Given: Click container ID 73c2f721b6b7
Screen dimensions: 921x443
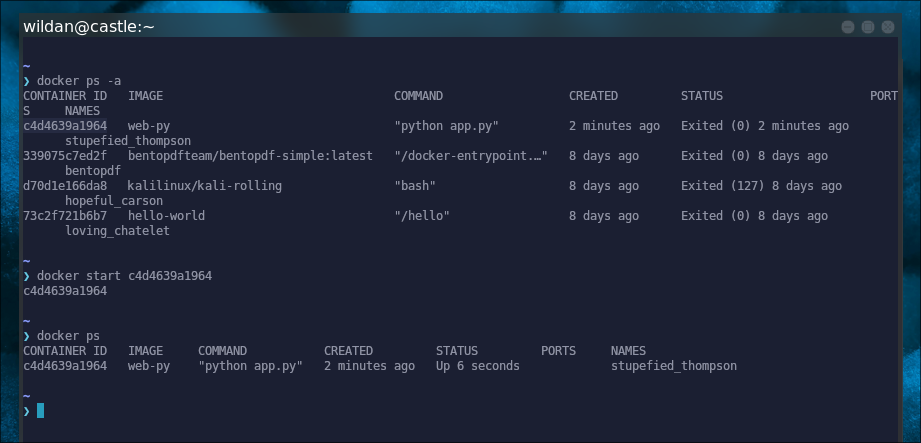Looking at the screenshot, I should coord(65,216).
